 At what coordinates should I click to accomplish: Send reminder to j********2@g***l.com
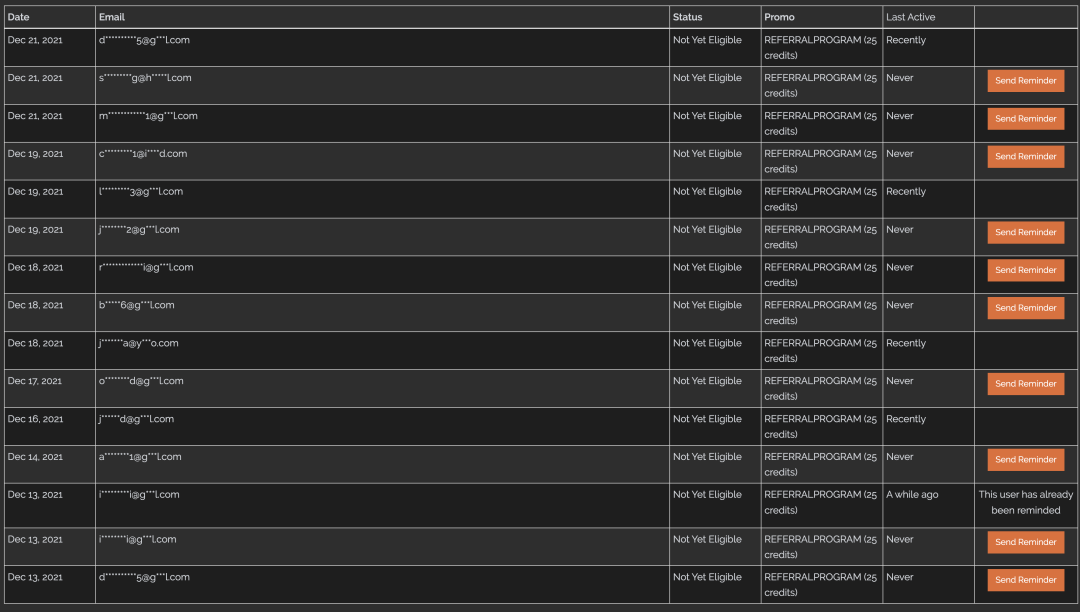coord(1026,232)
